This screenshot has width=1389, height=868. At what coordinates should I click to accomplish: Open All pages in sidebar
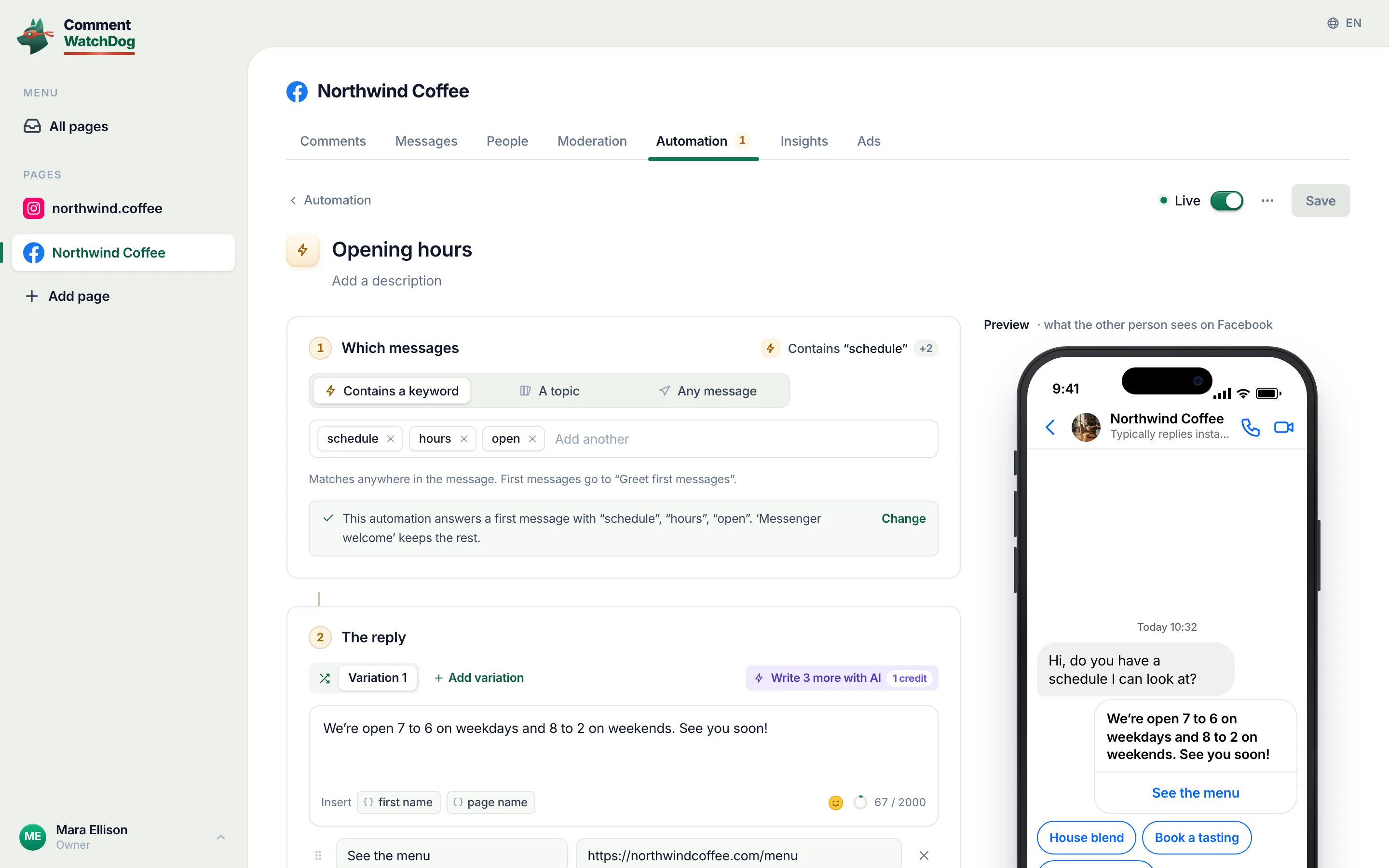pyautogui.click(x=123, y=126)
